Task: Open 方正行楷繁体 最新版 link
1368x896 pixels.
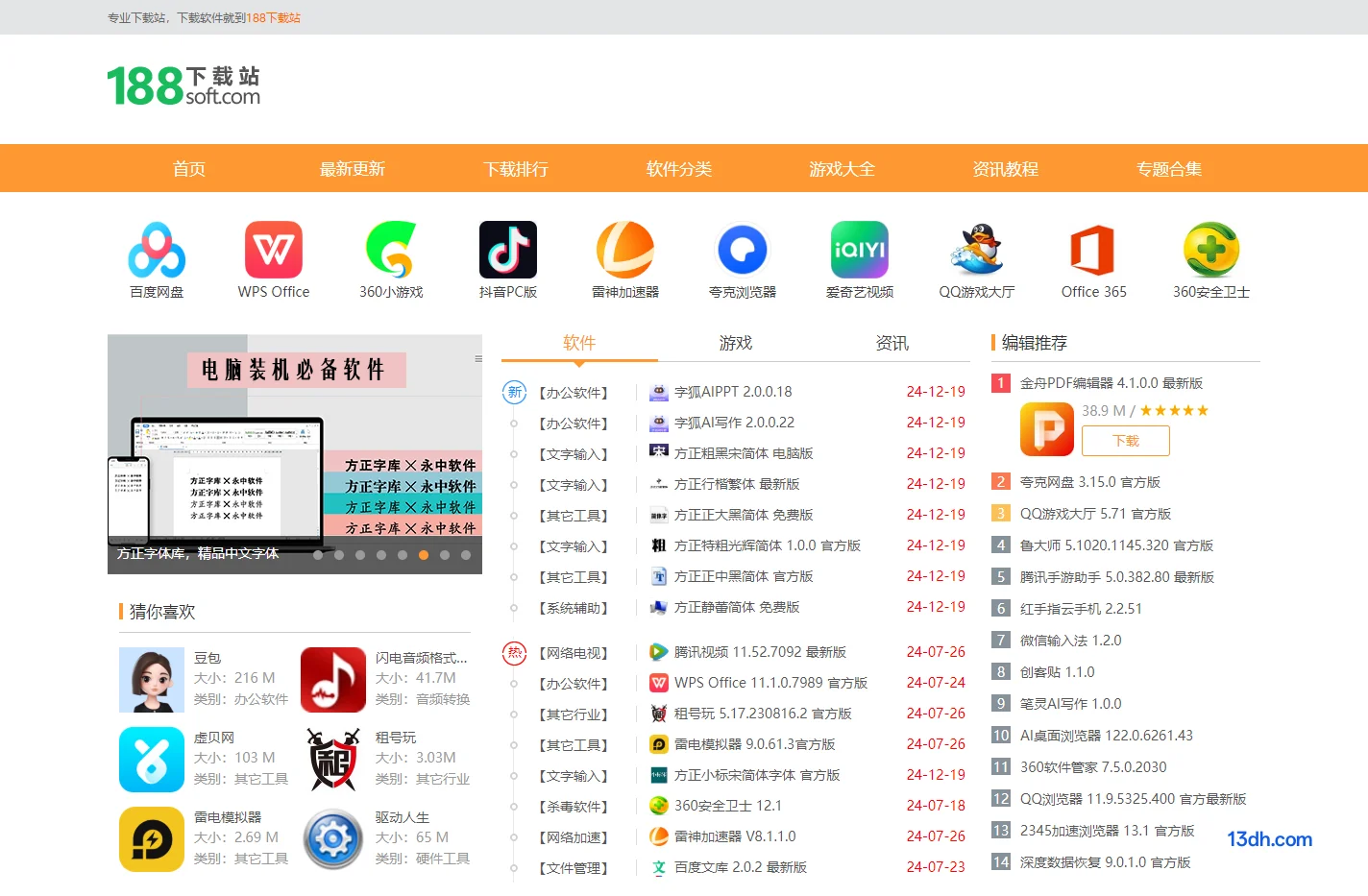Action: [737, 484]
